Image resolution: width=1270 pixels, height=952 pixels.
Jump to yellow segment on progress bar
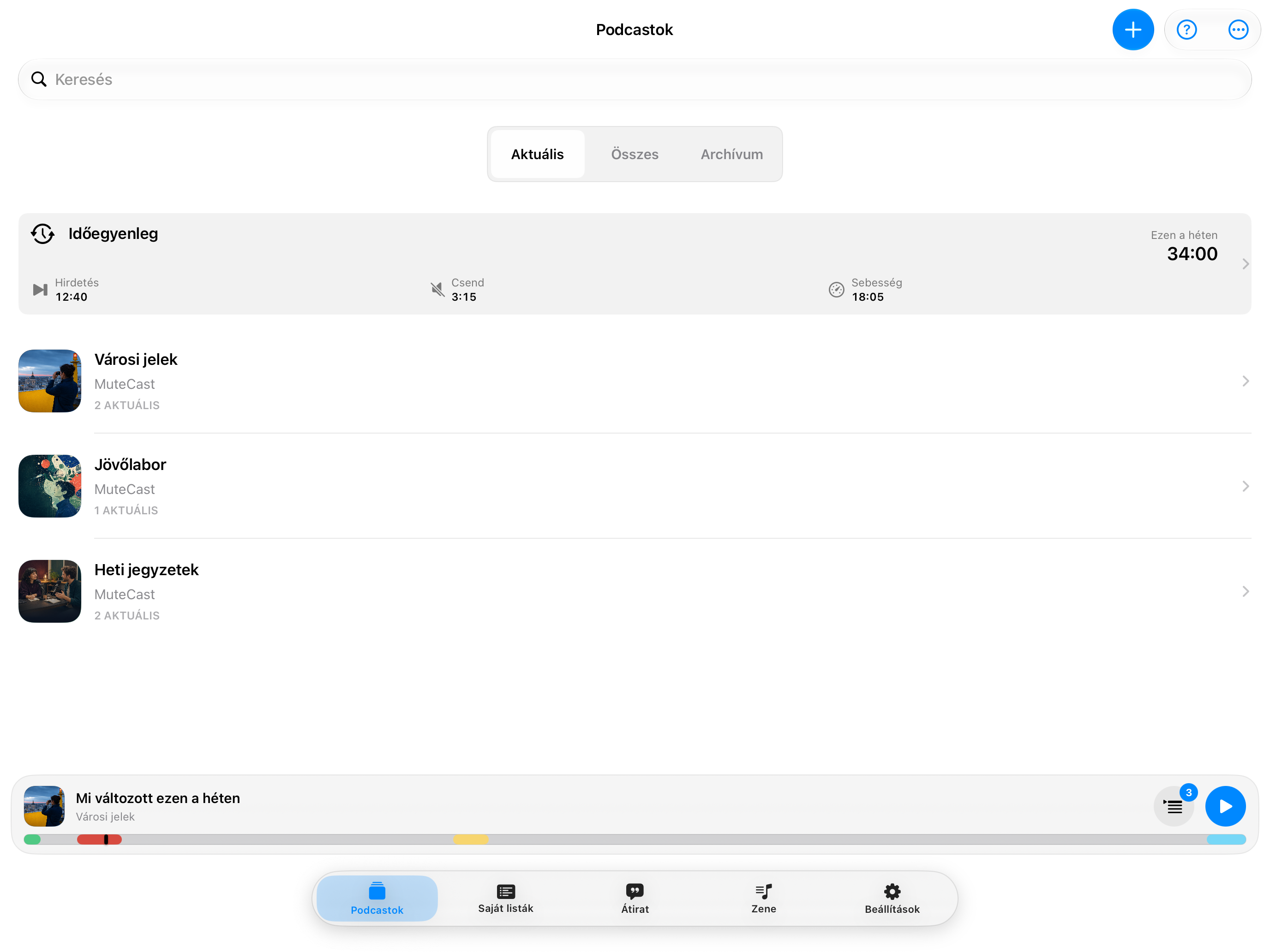click(x=471, y=839)
